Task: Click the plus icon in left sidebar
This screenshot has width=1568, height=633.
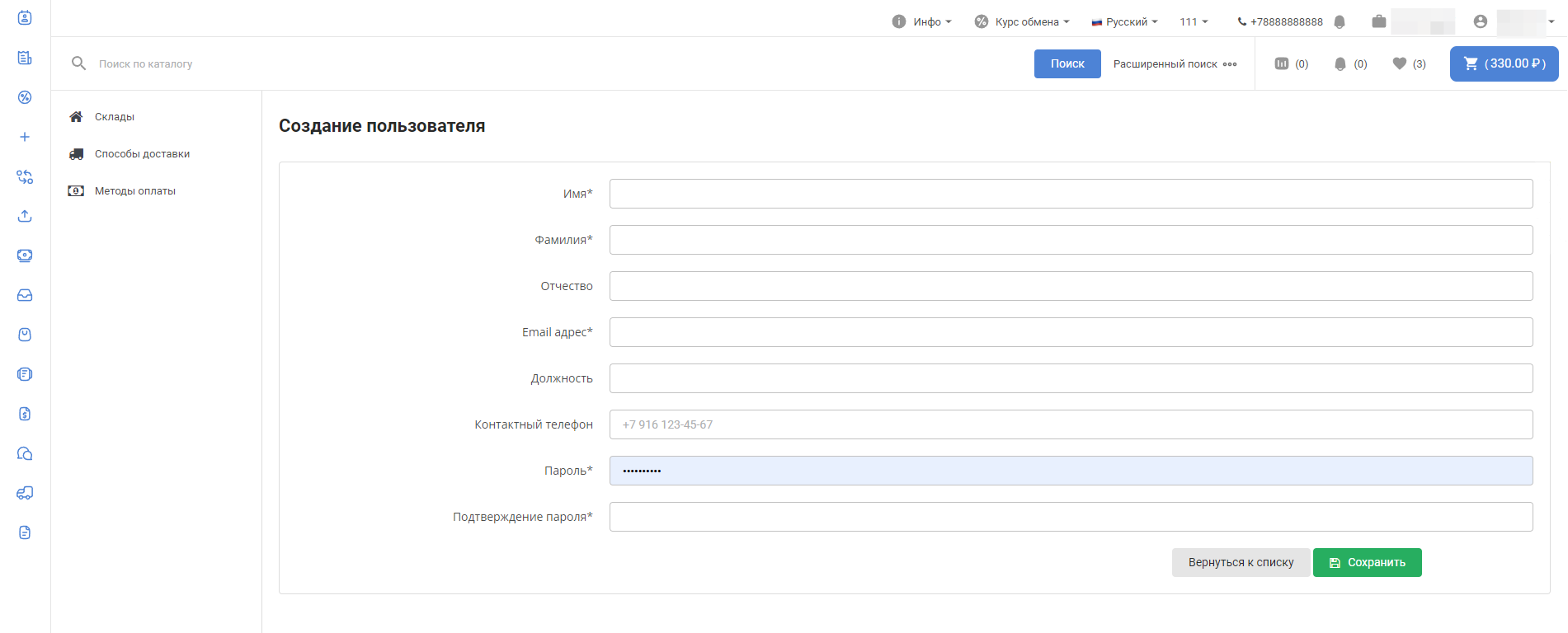Action: (x=25, y=137)
